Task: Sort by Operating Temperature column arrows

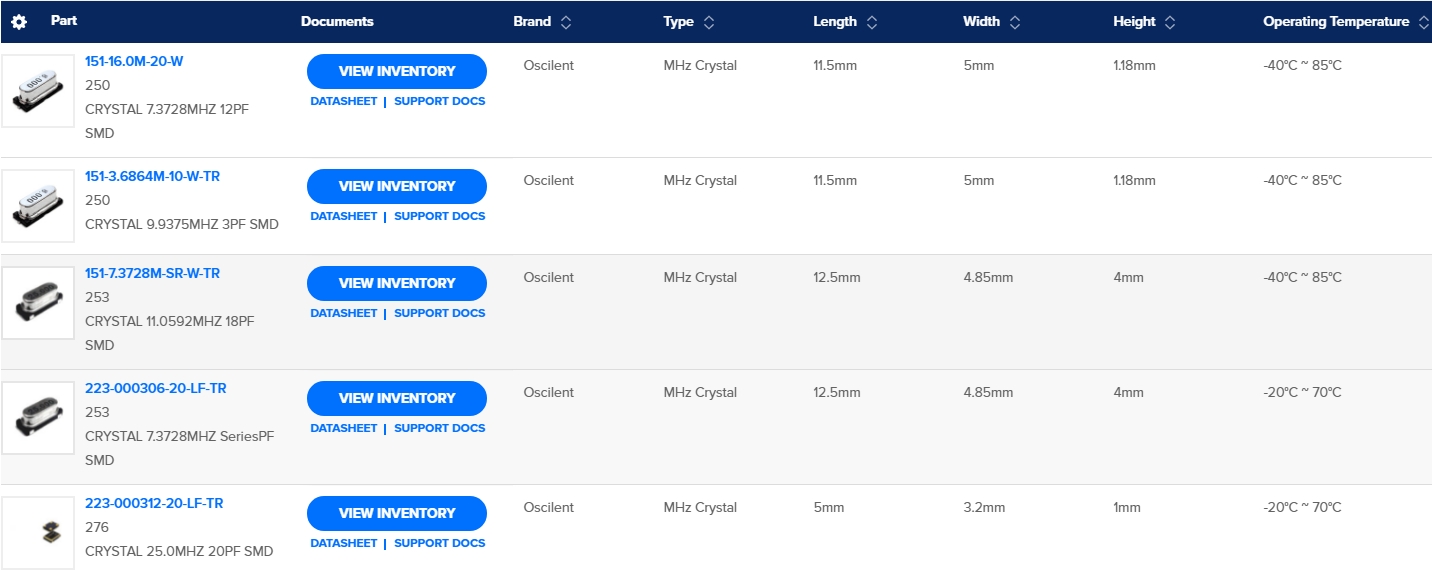Action: click(1424, 22)
